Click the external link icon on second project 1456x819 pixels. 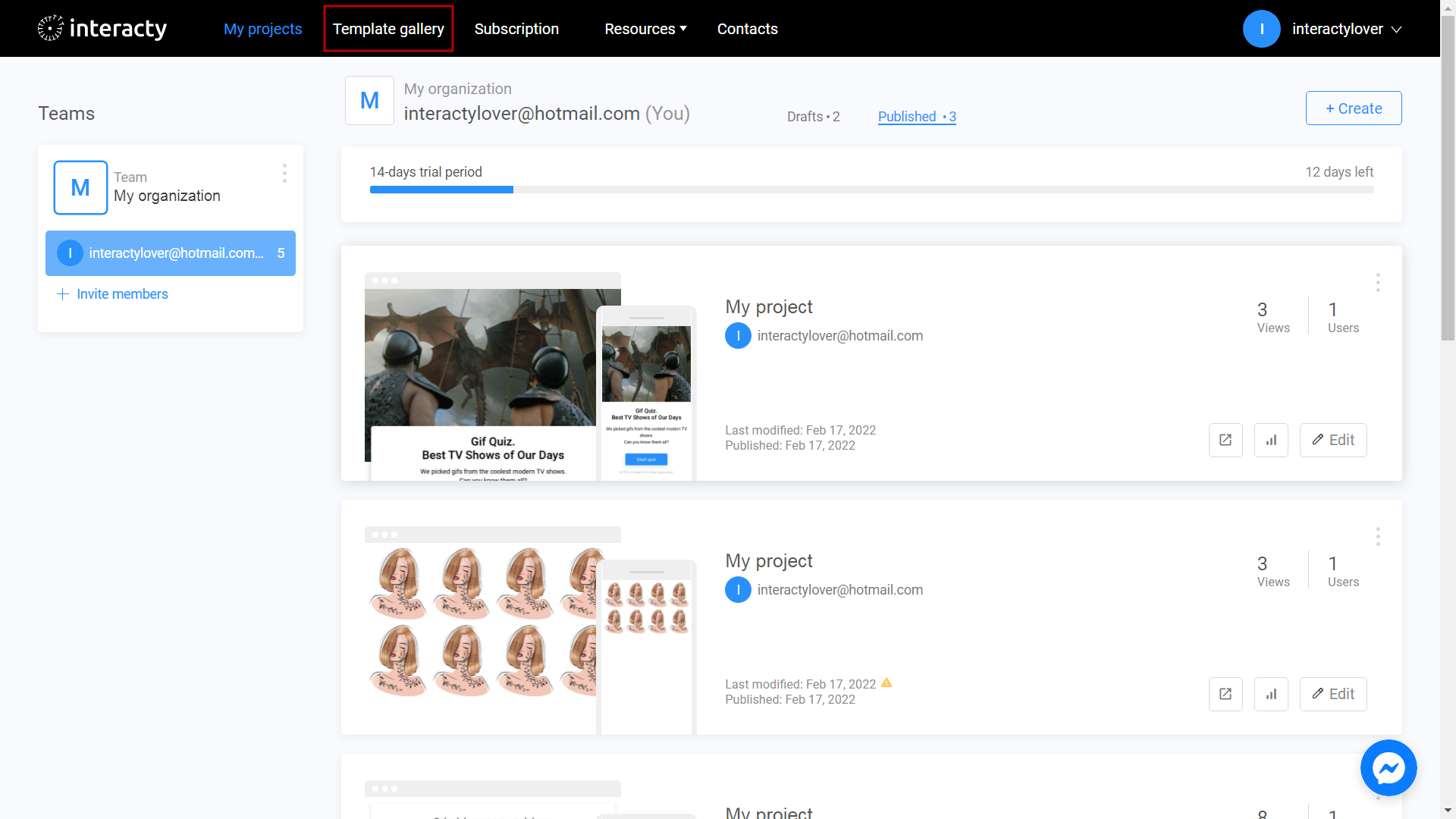(1225, 693)
